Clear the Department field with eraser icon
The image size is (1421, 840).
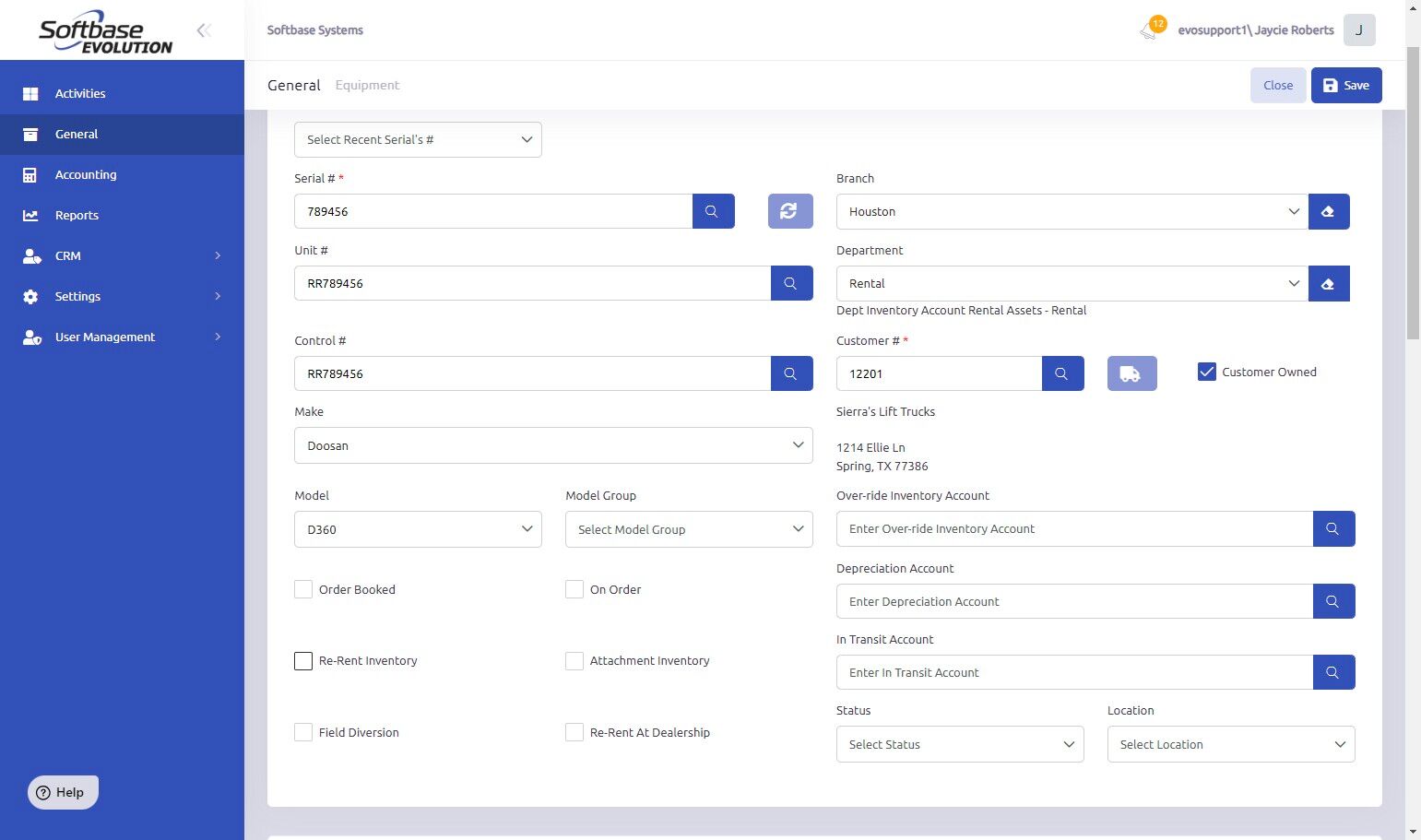coord(1329,283)
